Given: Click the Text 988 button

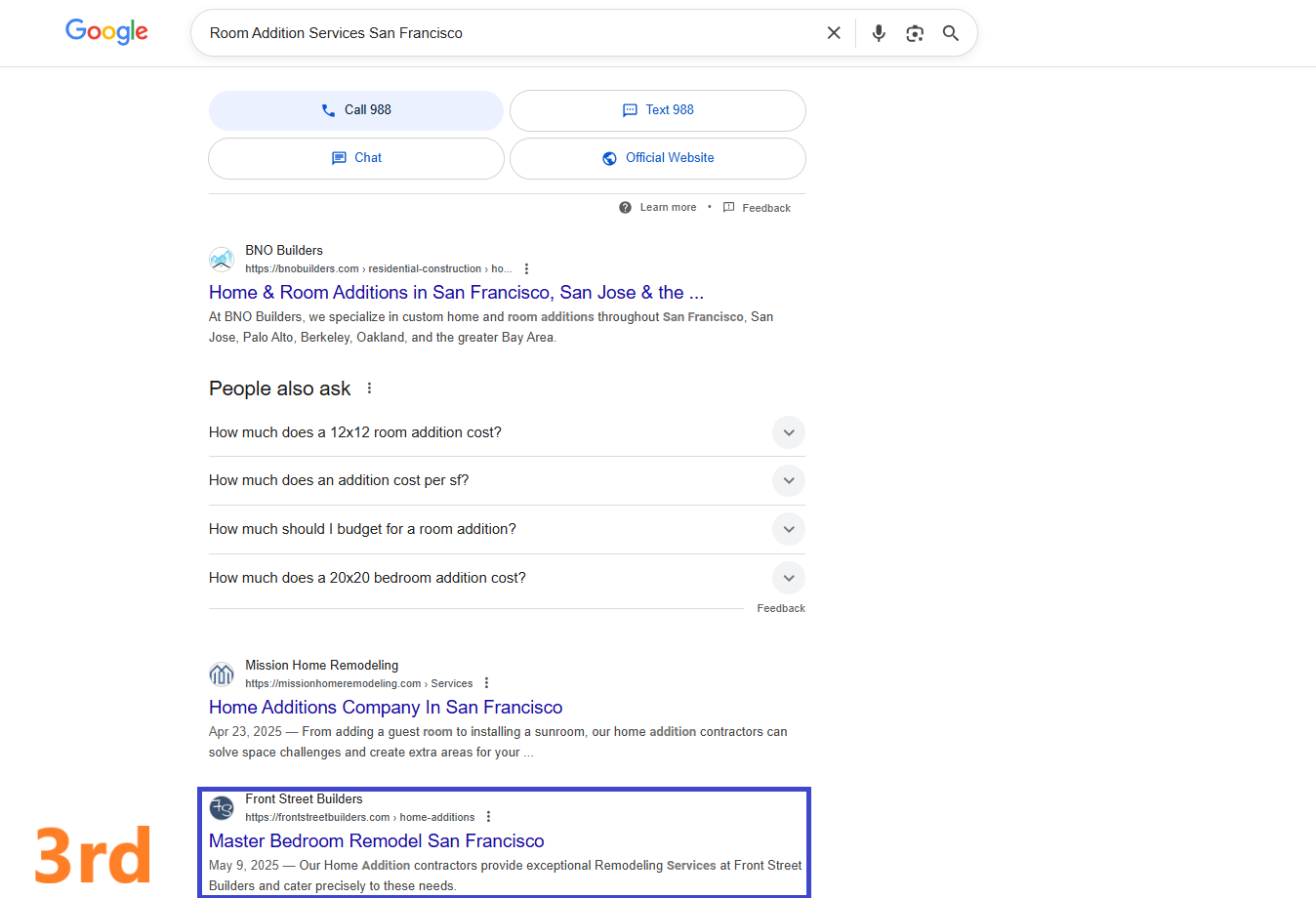Looking at the screenshot, I should tap(658, 110).
